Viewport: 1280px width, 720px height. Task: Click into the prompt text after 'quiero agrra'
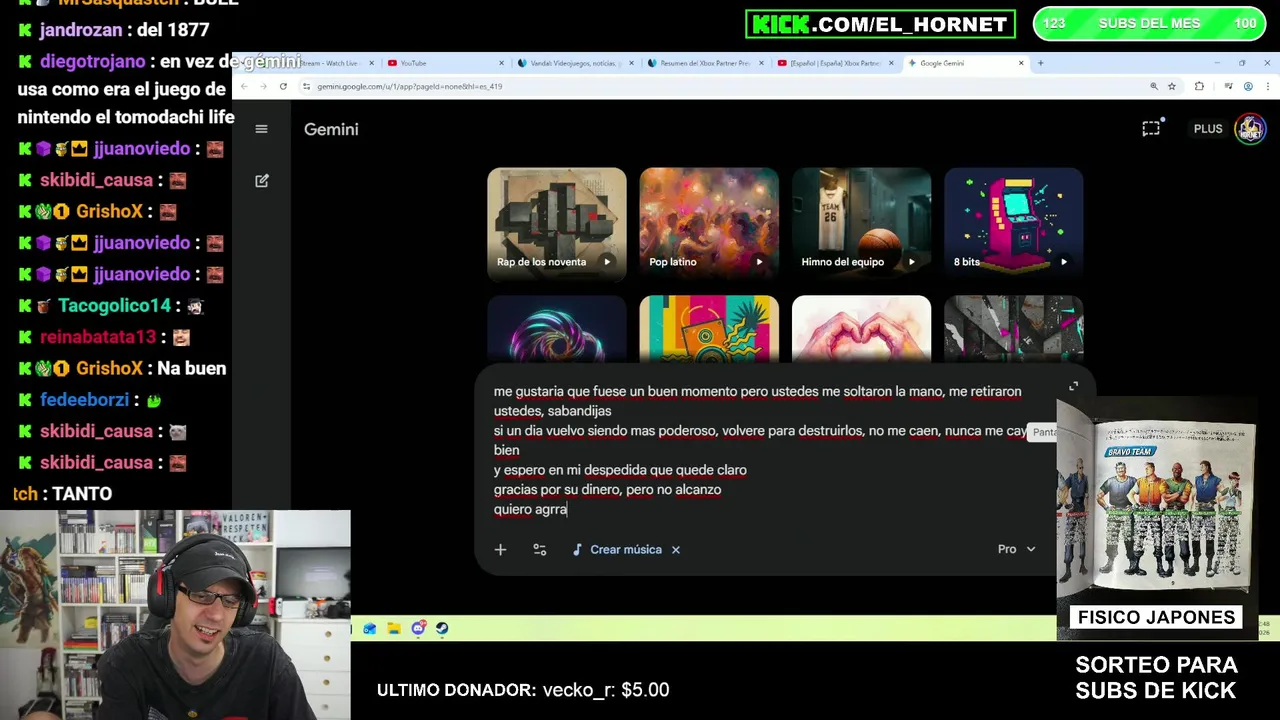pyautogui.click(x=568, y=509)
